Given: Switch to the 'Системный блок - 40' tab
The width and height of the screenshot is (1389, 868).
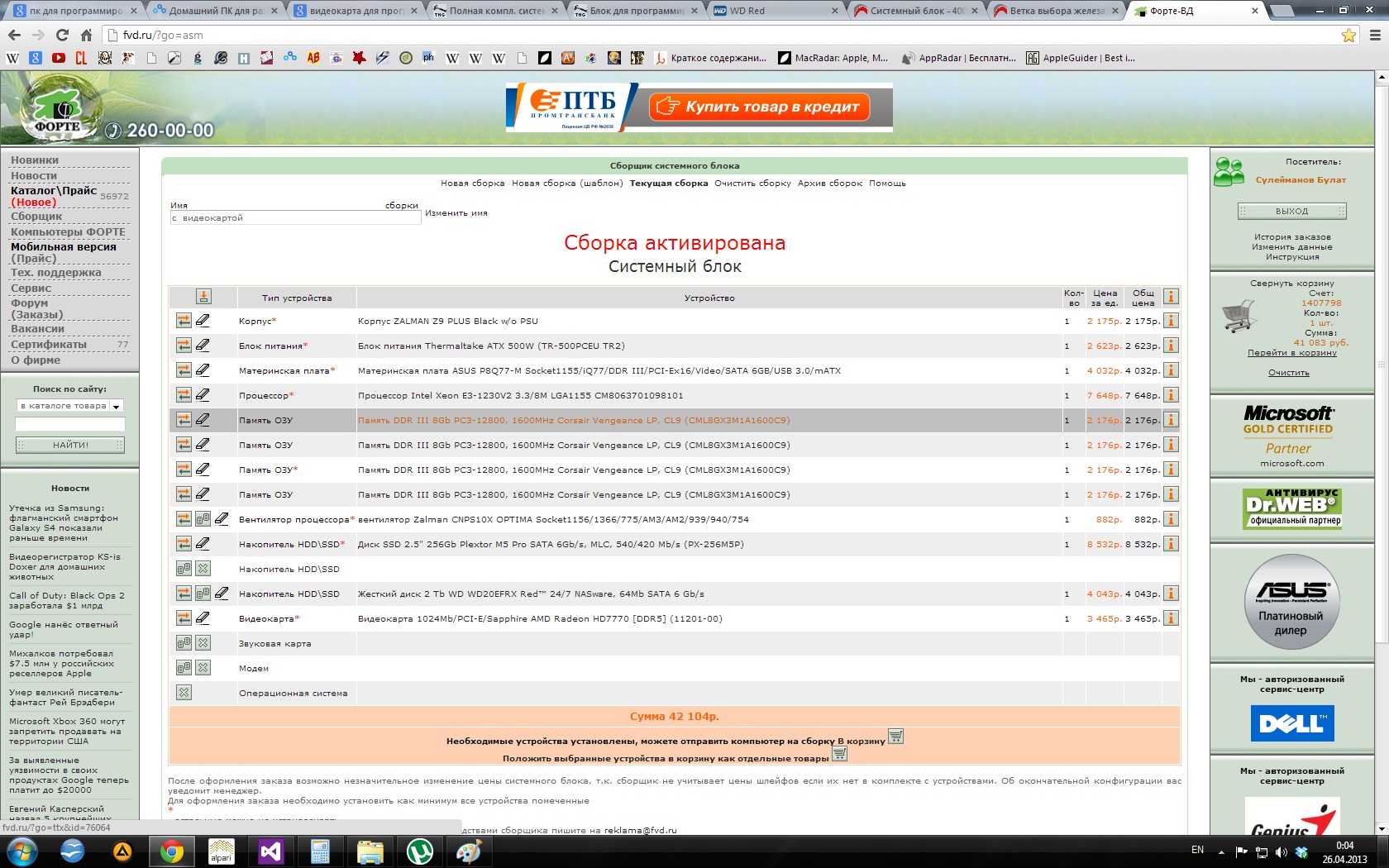Looking at the screenshot, I should (x=917, y=11).
